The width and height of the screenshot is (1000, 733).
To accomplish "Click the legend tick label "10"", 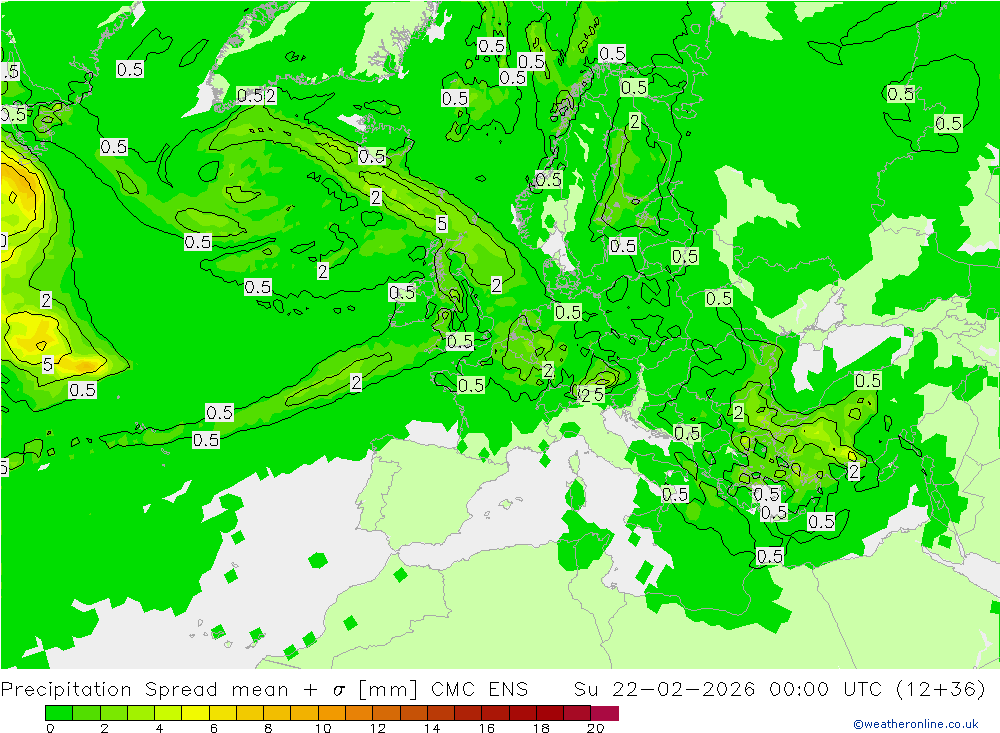I will pos(323,728).
